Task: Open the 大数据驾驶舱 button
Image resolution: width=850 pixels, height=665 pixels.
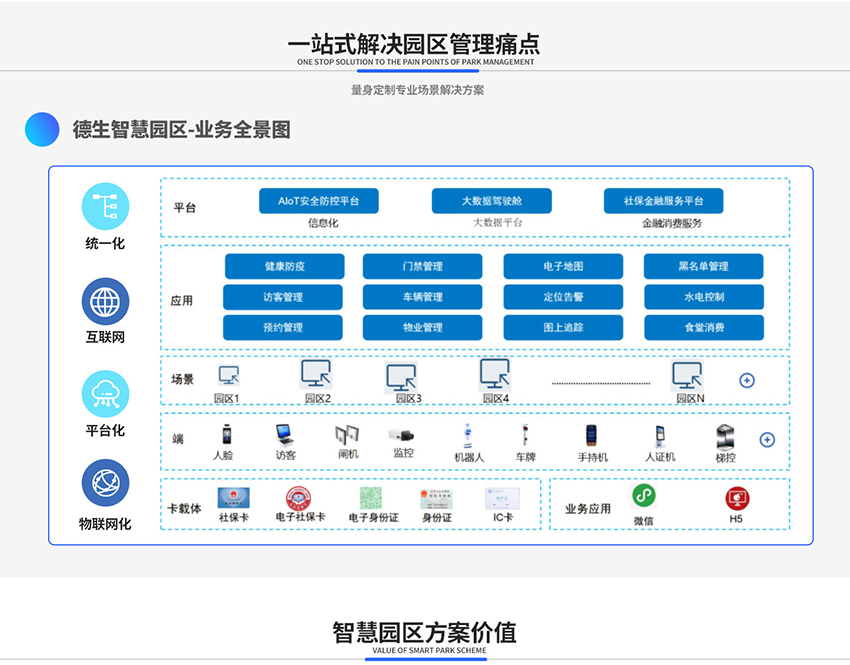Action: point(491,201)
